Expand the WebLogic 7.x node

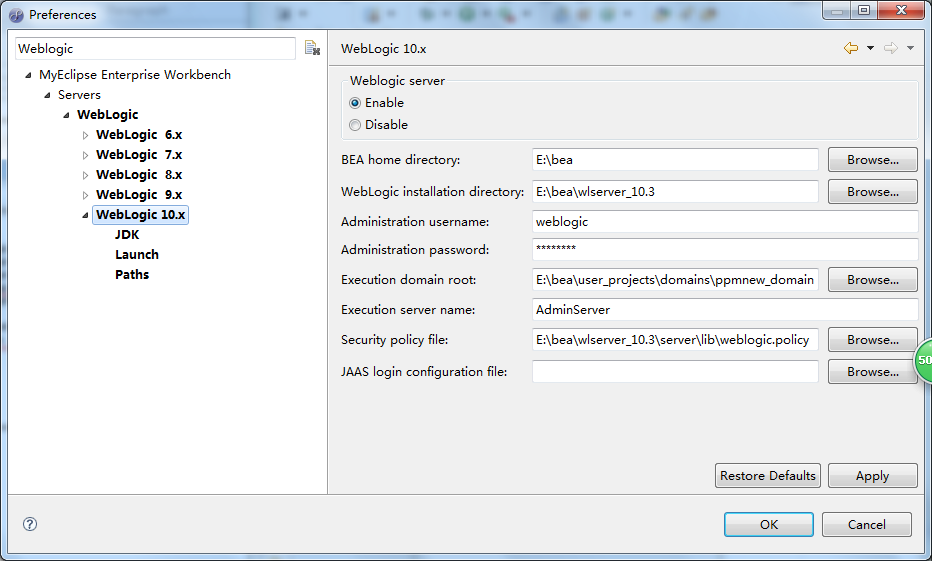(85, 155)
